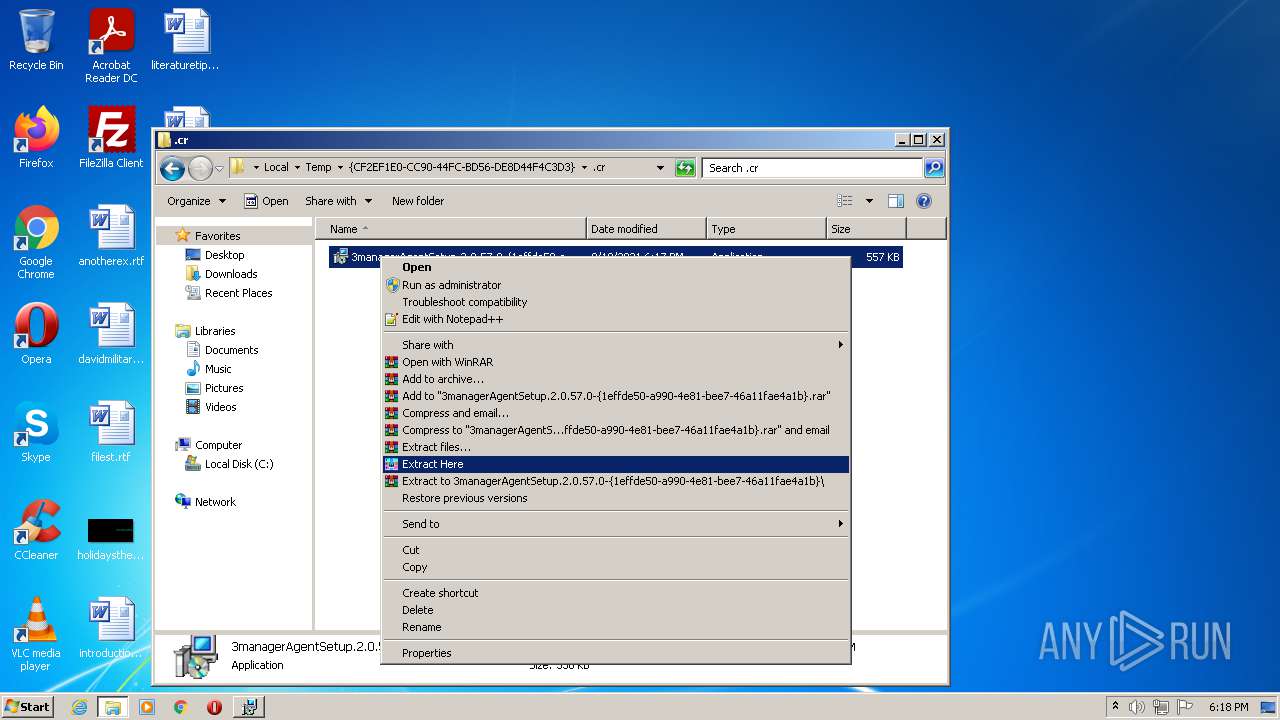Choose Compress and email...
1280x720 pixels.
tap(616, 413)
